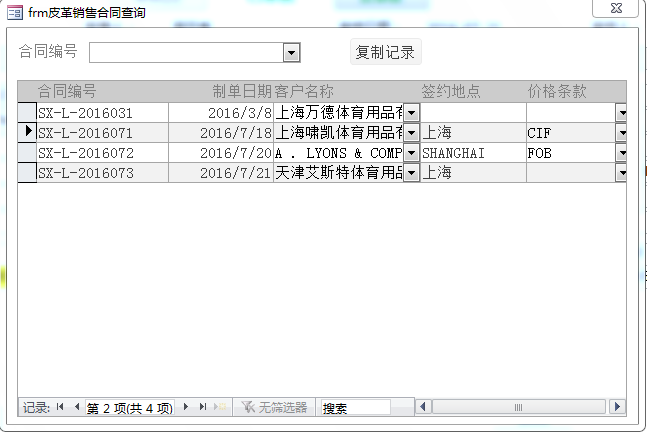Select record row SX-L-2016031 via row selector
The image size is (647, 432).
[x=27, y=113]
